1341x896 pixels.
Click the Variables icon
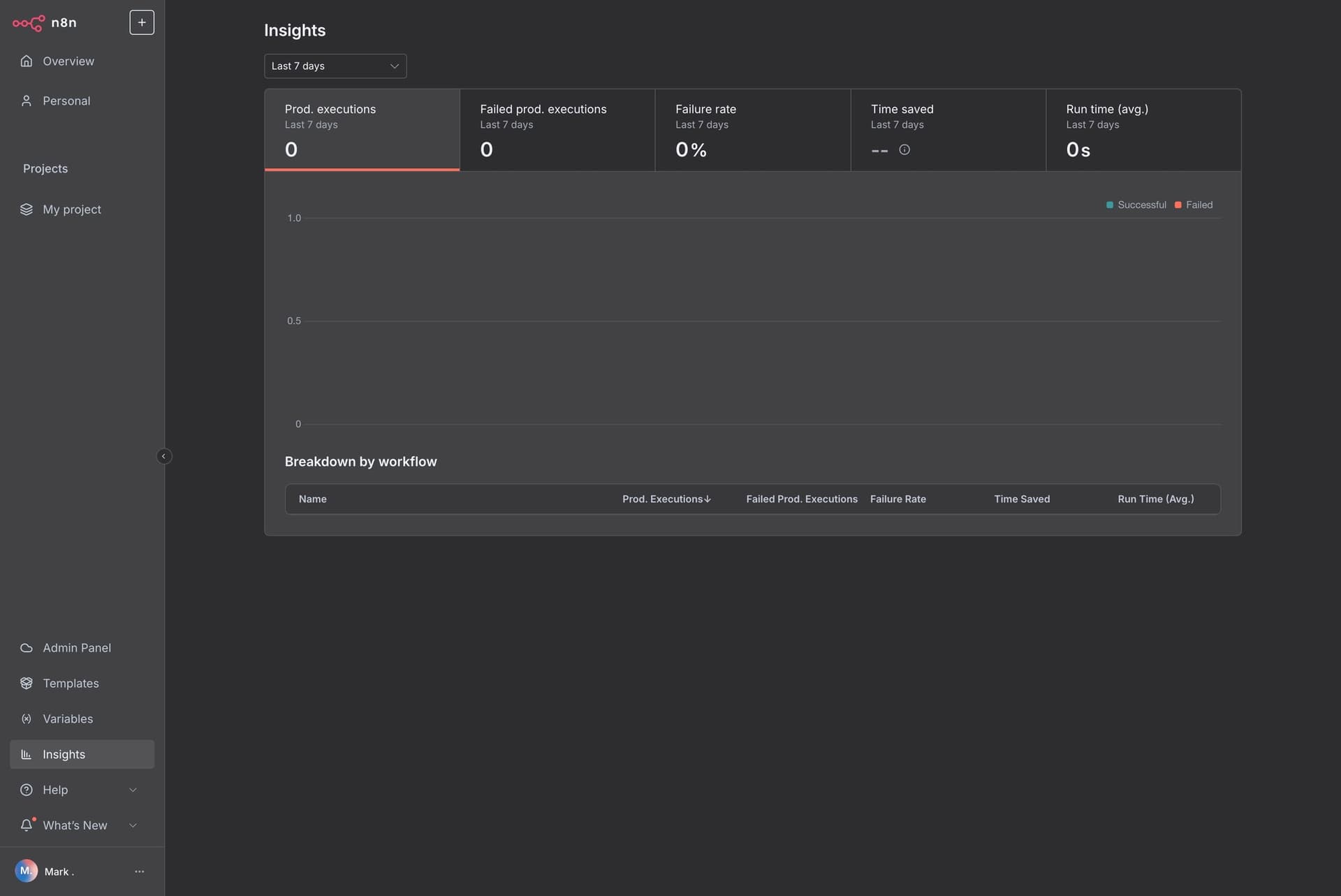[x=27, y=719]
